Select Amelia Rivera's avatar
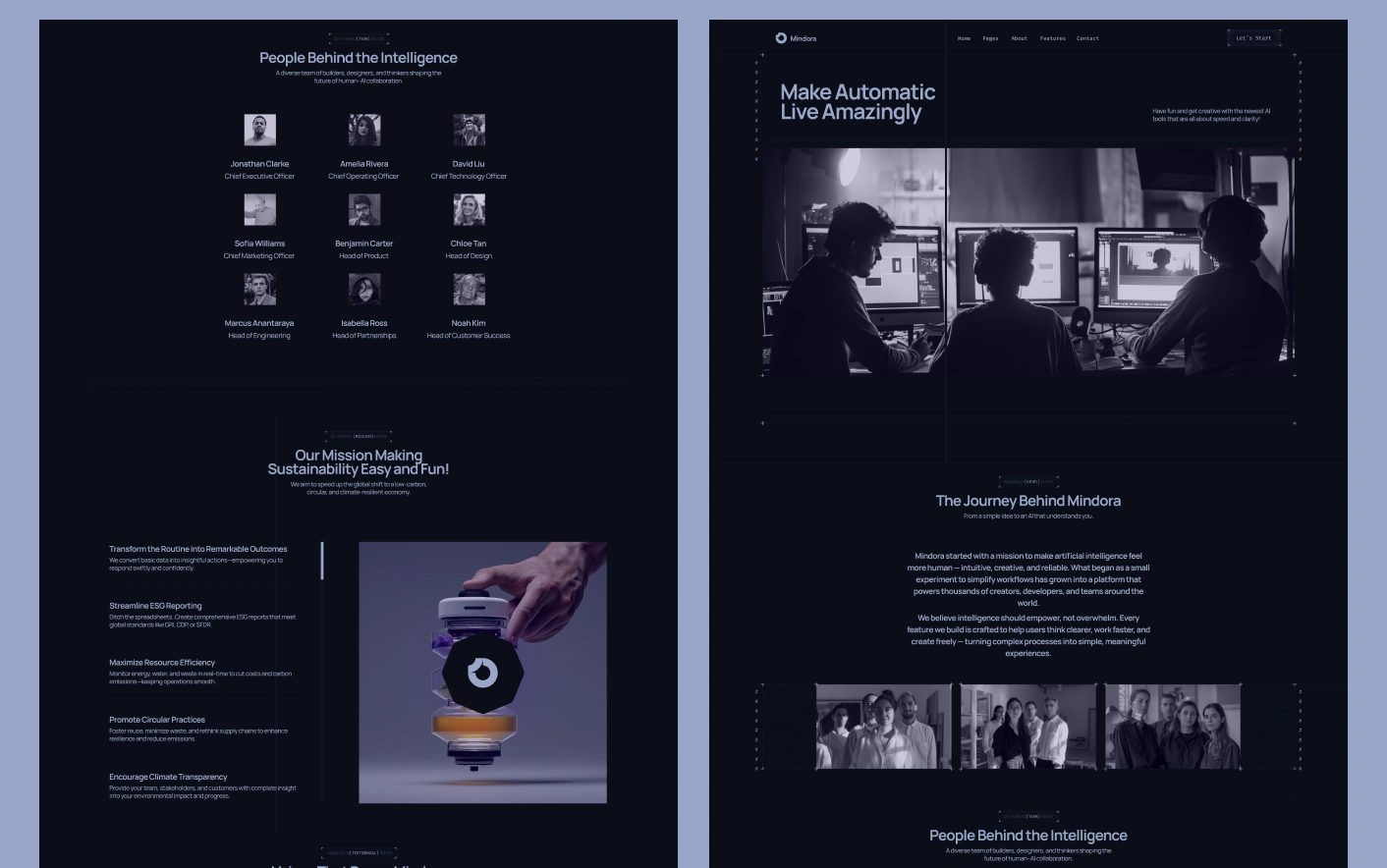Image resolution: width=1387 pixels, height=868 pixels. [x=364, y=130]
